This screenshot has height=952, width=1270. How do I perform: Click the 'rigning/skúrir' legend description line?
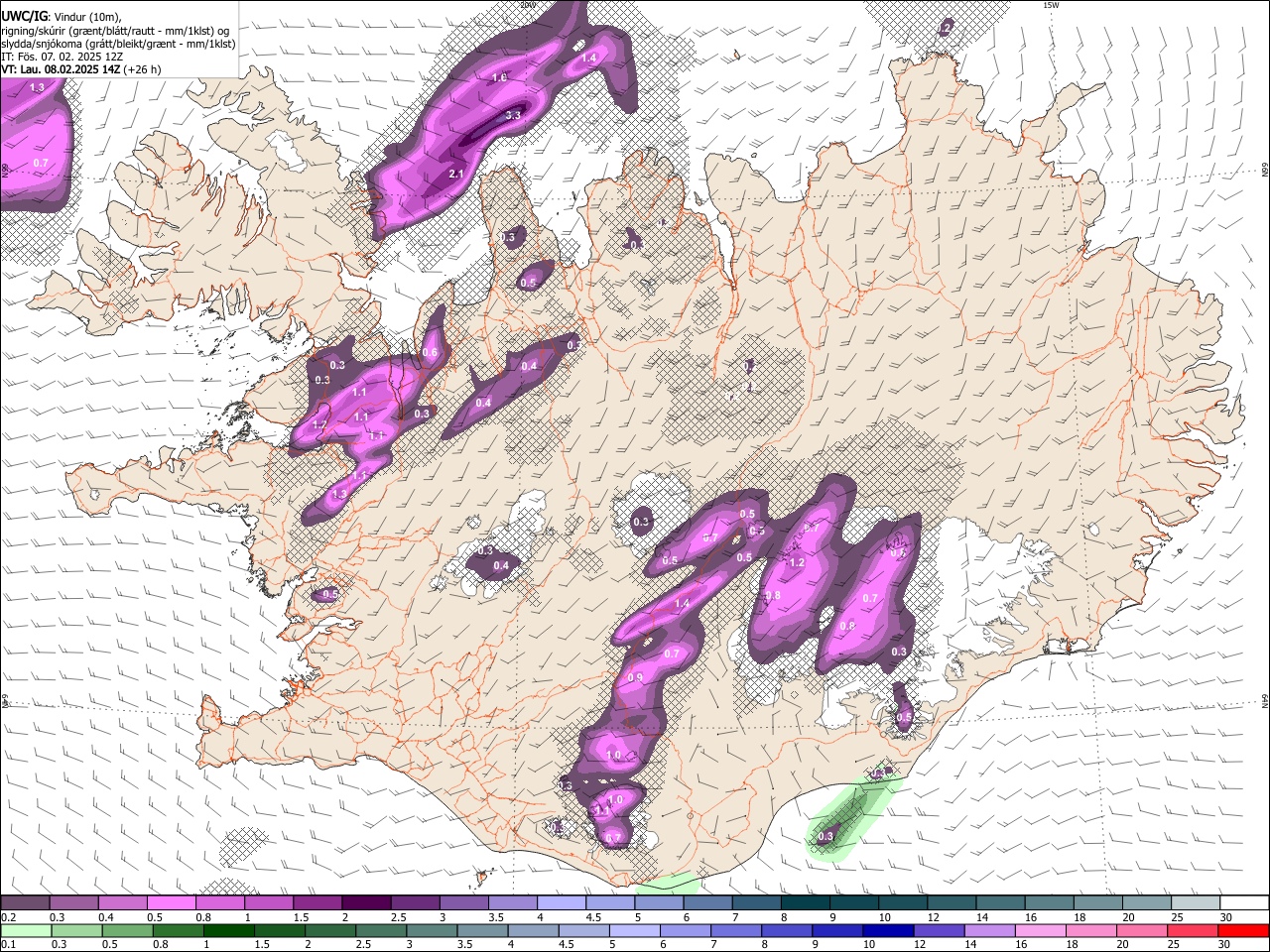point(117,30)
